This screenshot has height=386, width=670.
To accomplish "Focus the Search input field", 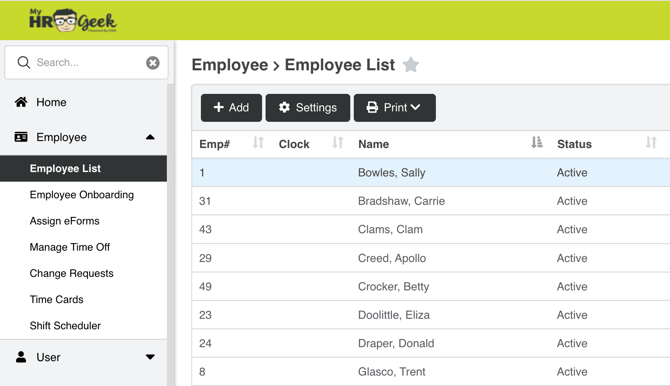I will [86, 62].
